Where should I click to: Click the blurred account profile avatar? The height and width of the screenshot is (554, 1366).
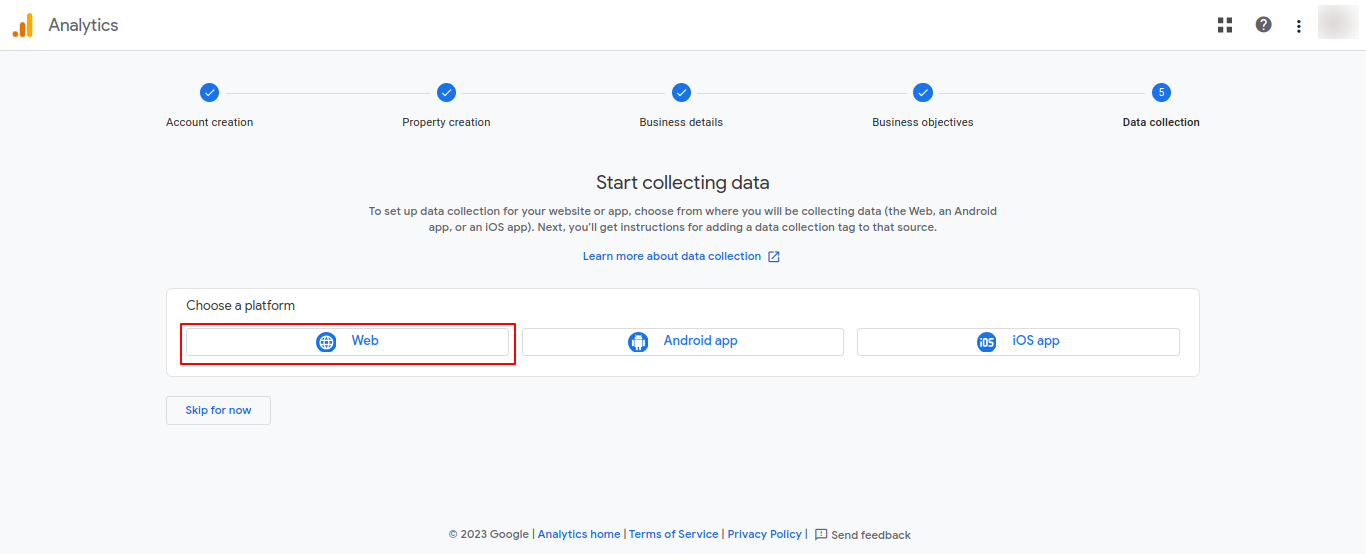tap(1337, 23)
